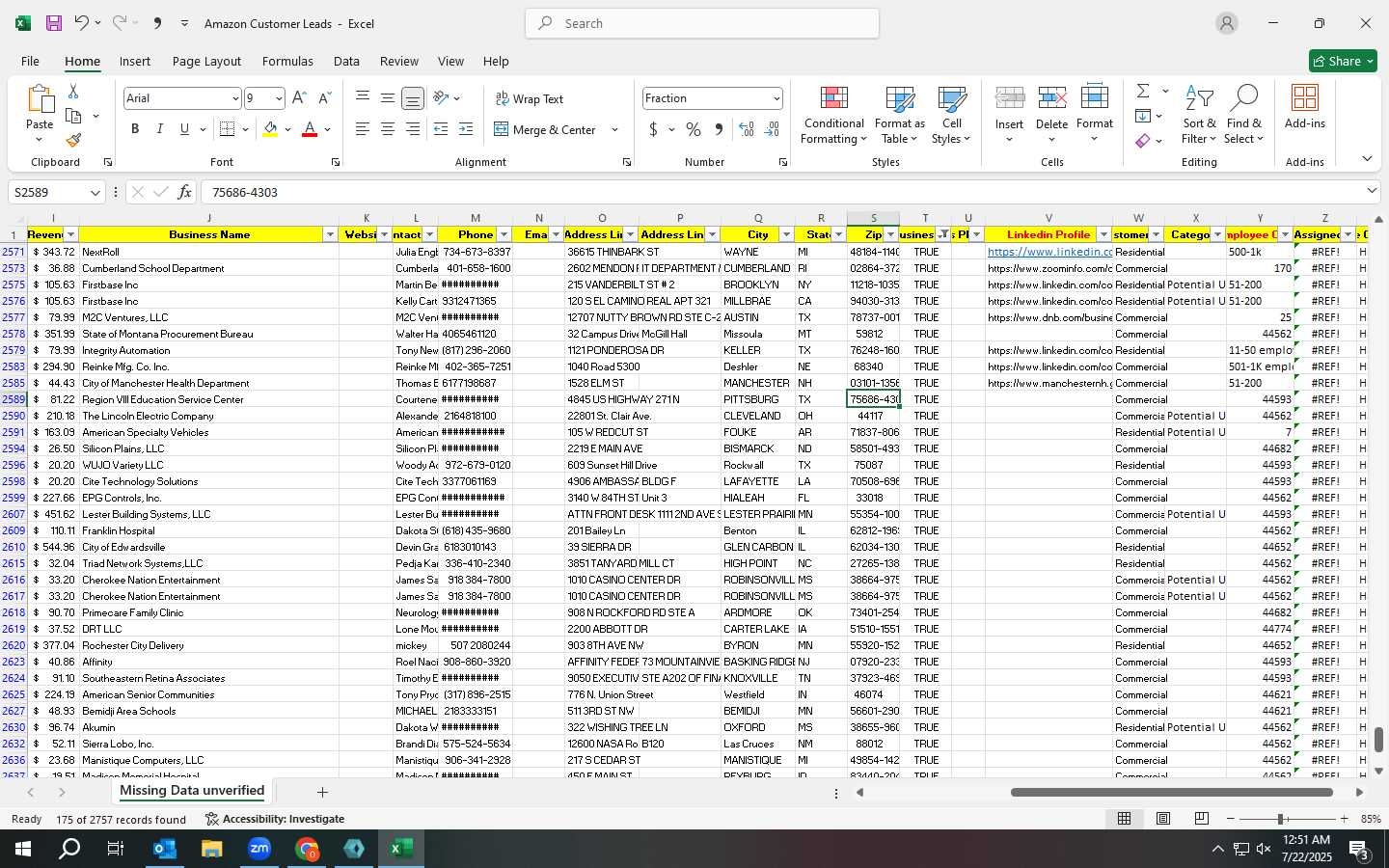Open the font name dropdown

click(x=234, y=98)
